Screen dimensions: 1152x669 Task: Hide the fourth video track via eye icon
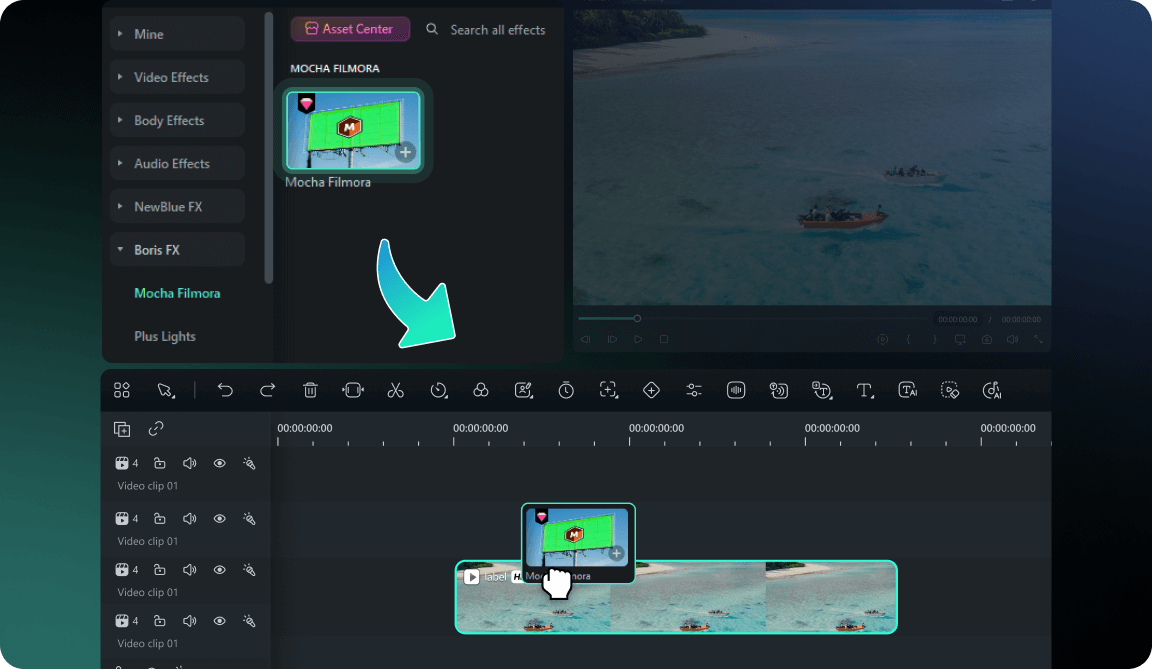pyautogui.click(x=219, y=621)
